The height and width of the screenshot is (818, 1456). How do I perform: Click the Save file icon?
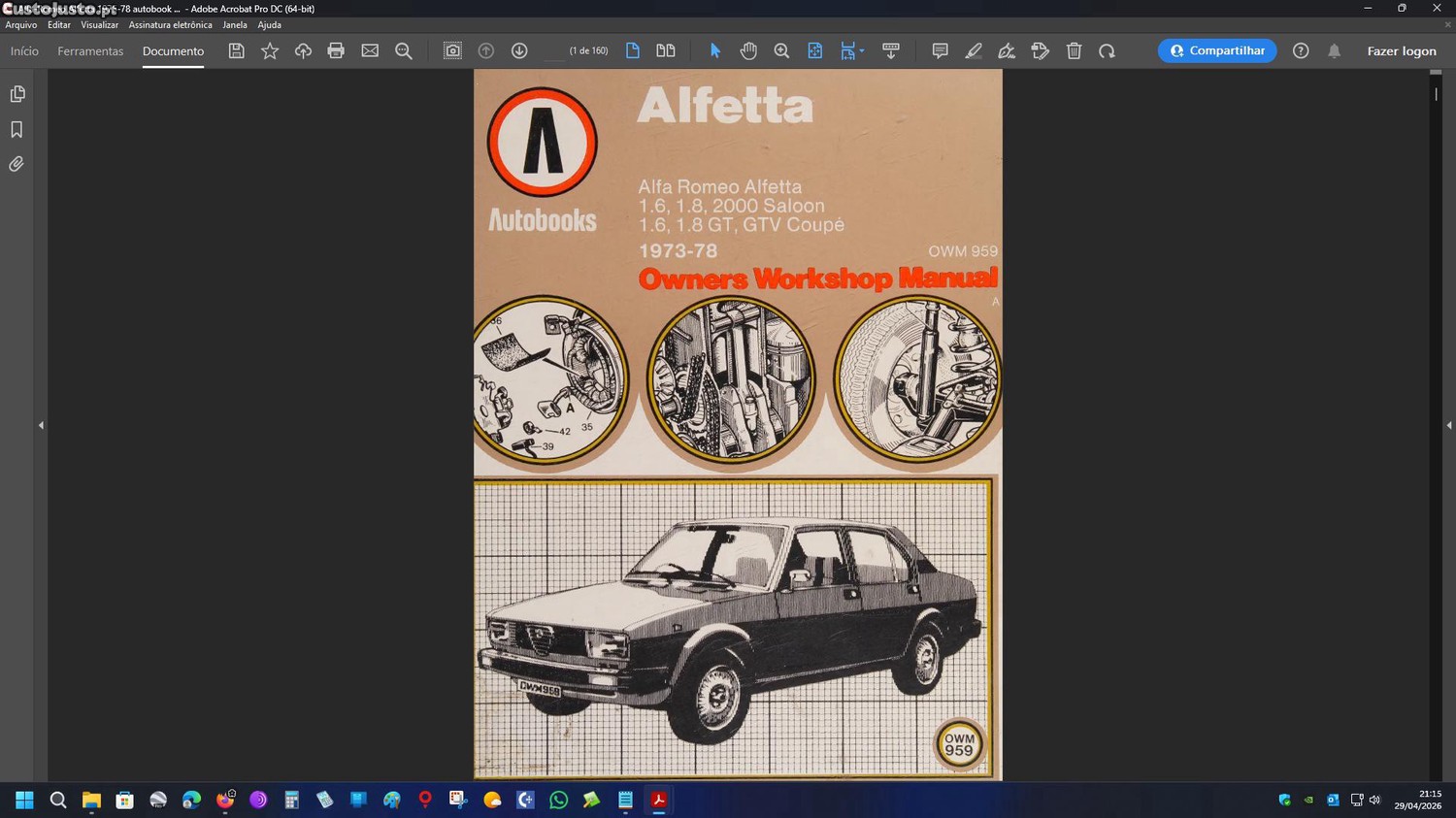coord(236,51)
